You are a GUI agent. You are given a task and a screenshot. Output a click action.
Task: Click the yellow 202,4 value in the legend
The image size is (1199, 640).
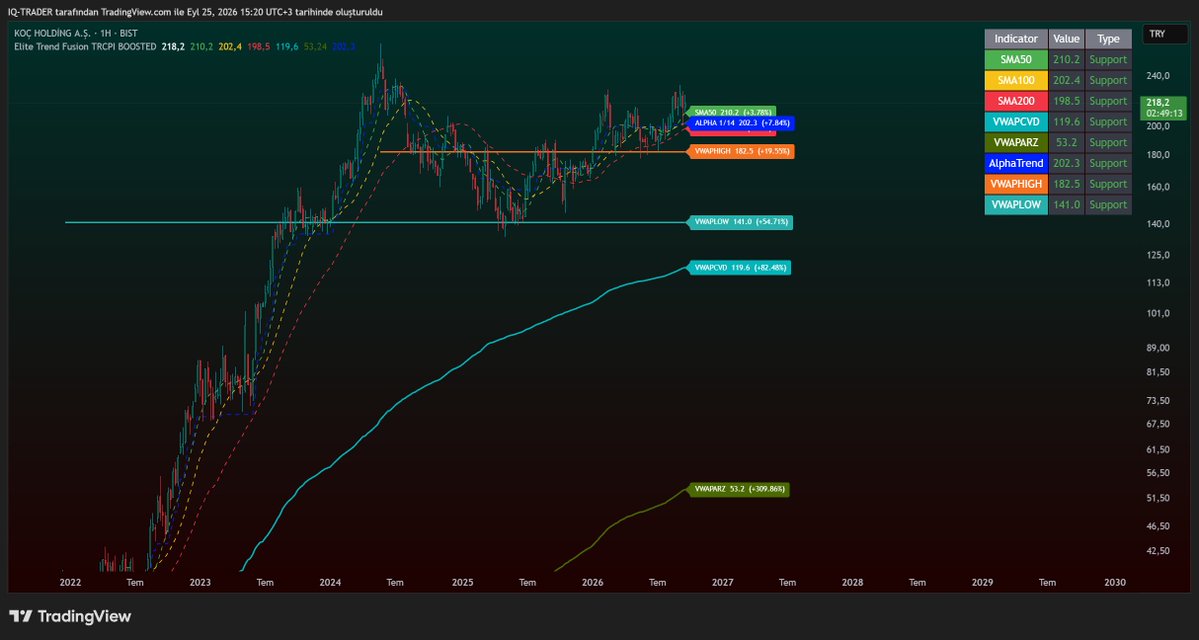[x=230, y=47]
